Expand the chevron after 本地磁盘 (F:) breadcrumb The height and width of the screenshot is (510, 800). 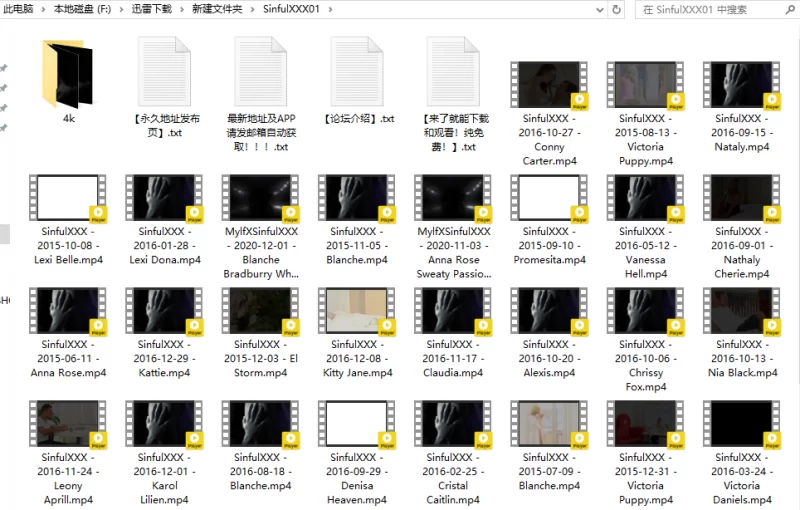(x=121, y=9)
